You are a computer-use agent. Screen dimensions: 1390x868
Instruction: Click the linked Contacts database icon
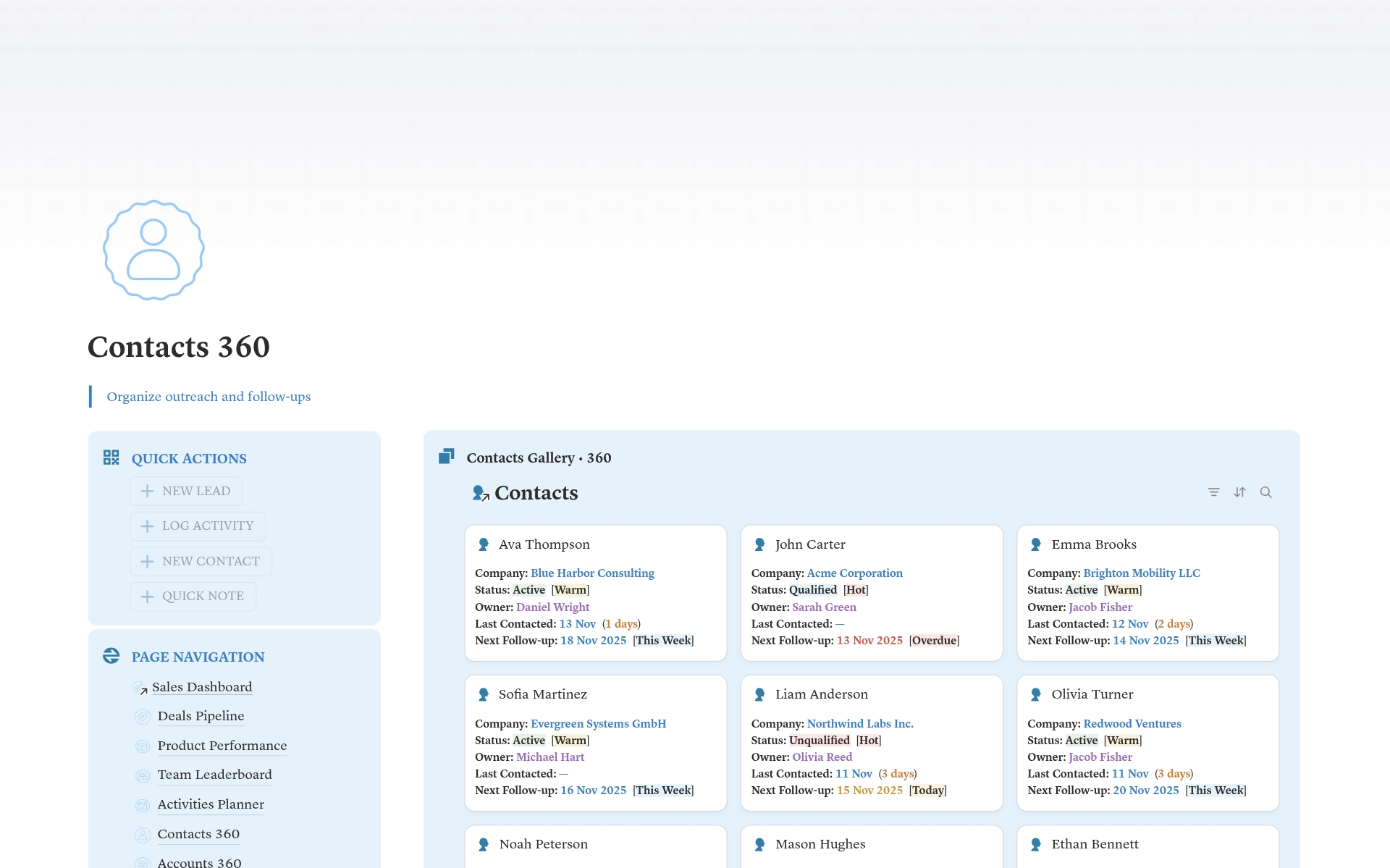(481, 493)
